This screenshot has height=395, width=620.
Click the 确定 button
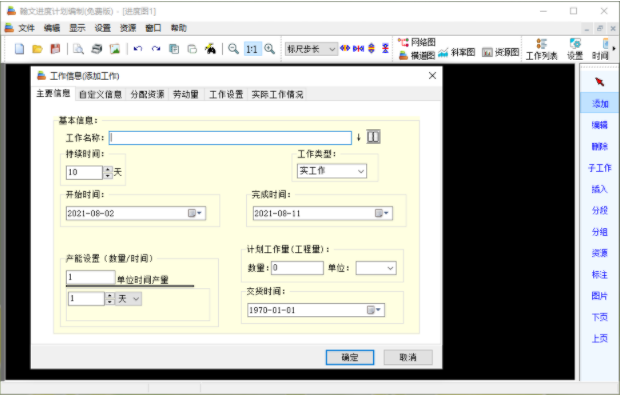click(350, 357)
